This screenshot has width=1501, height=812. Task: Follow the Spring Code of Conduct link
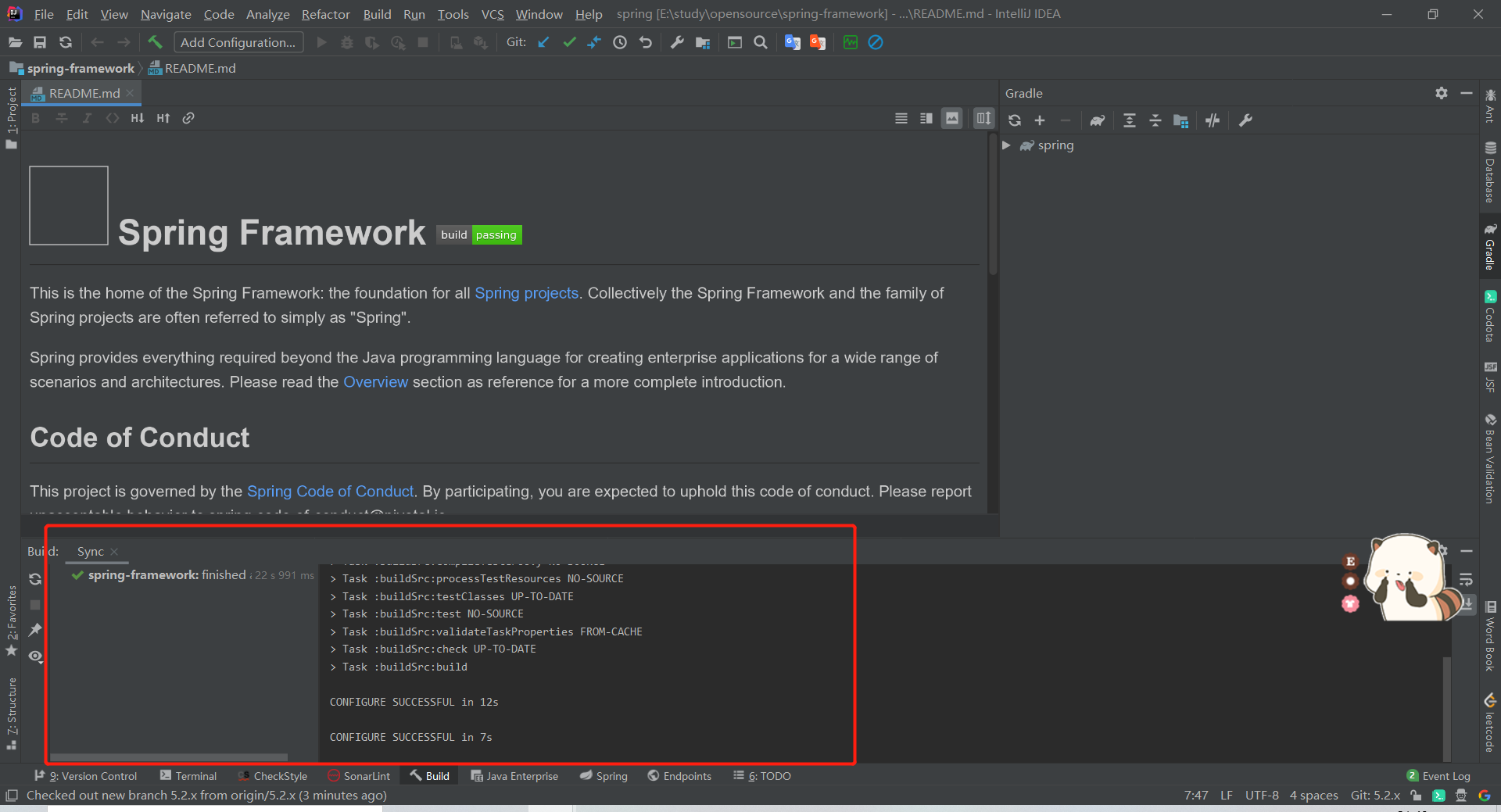(x=330, y=492)
